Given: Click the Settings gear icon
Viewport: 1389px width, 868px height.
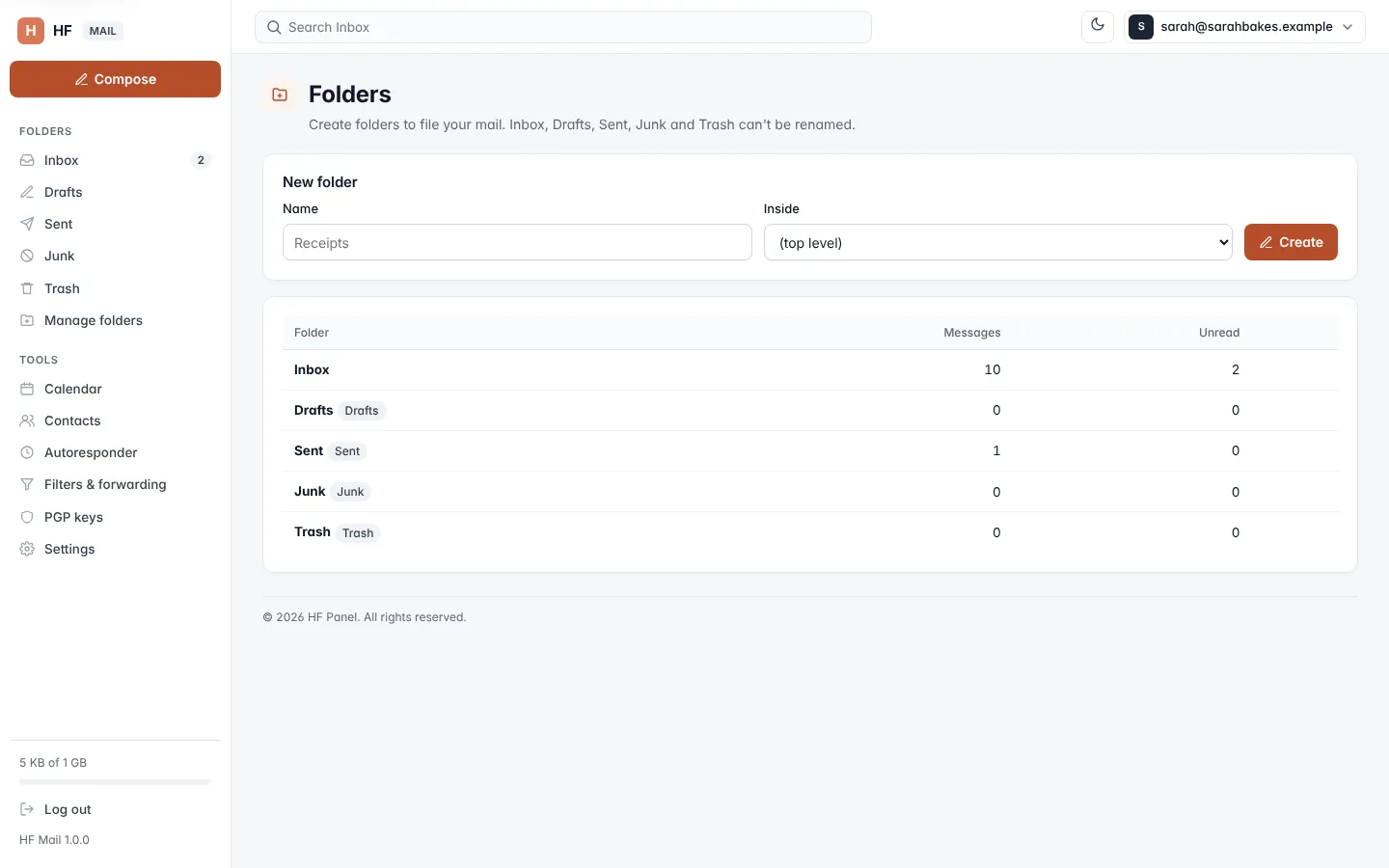Looking at the screenshot, I should [27, 549].
